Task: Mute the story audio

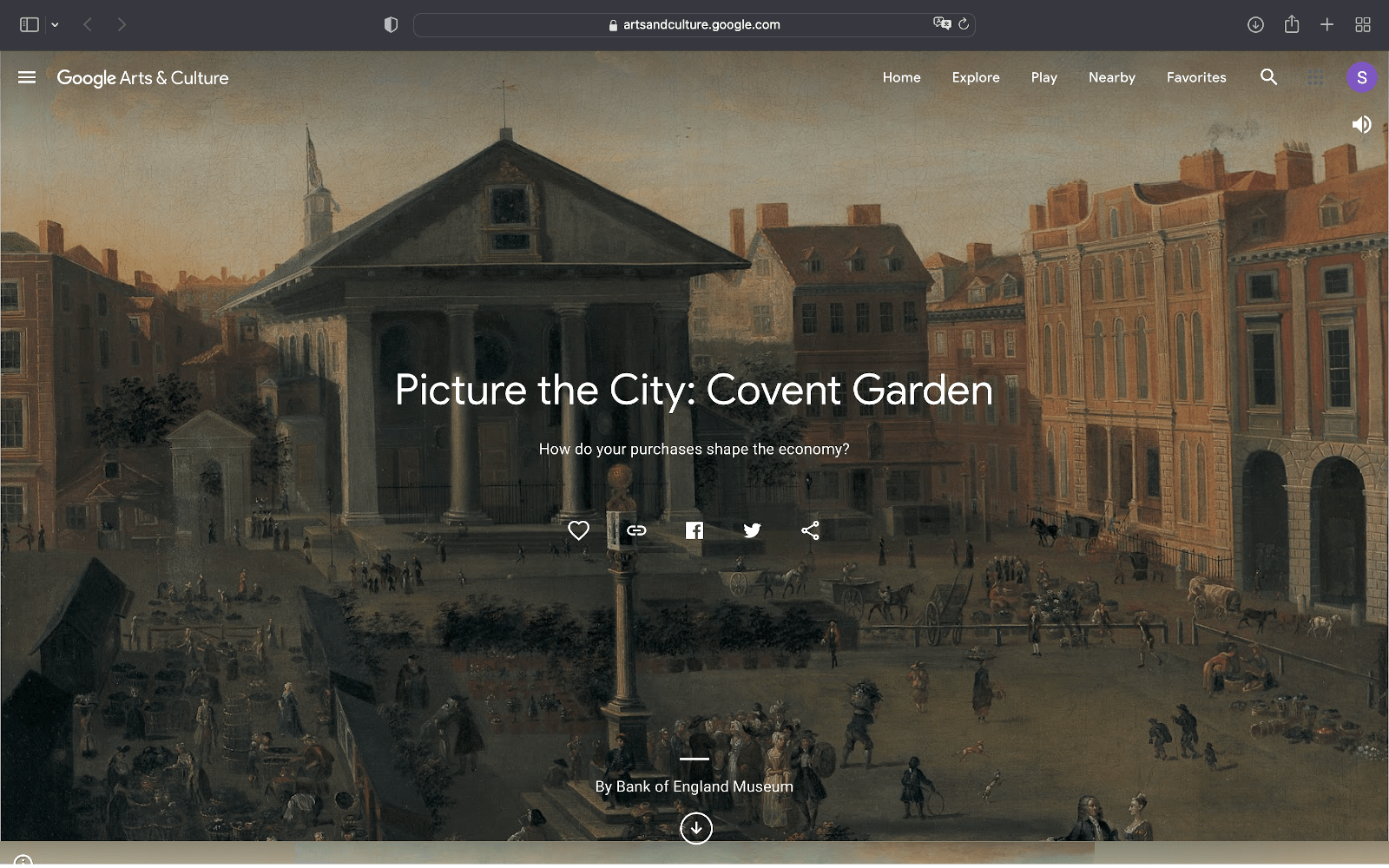Action: 1361,125
